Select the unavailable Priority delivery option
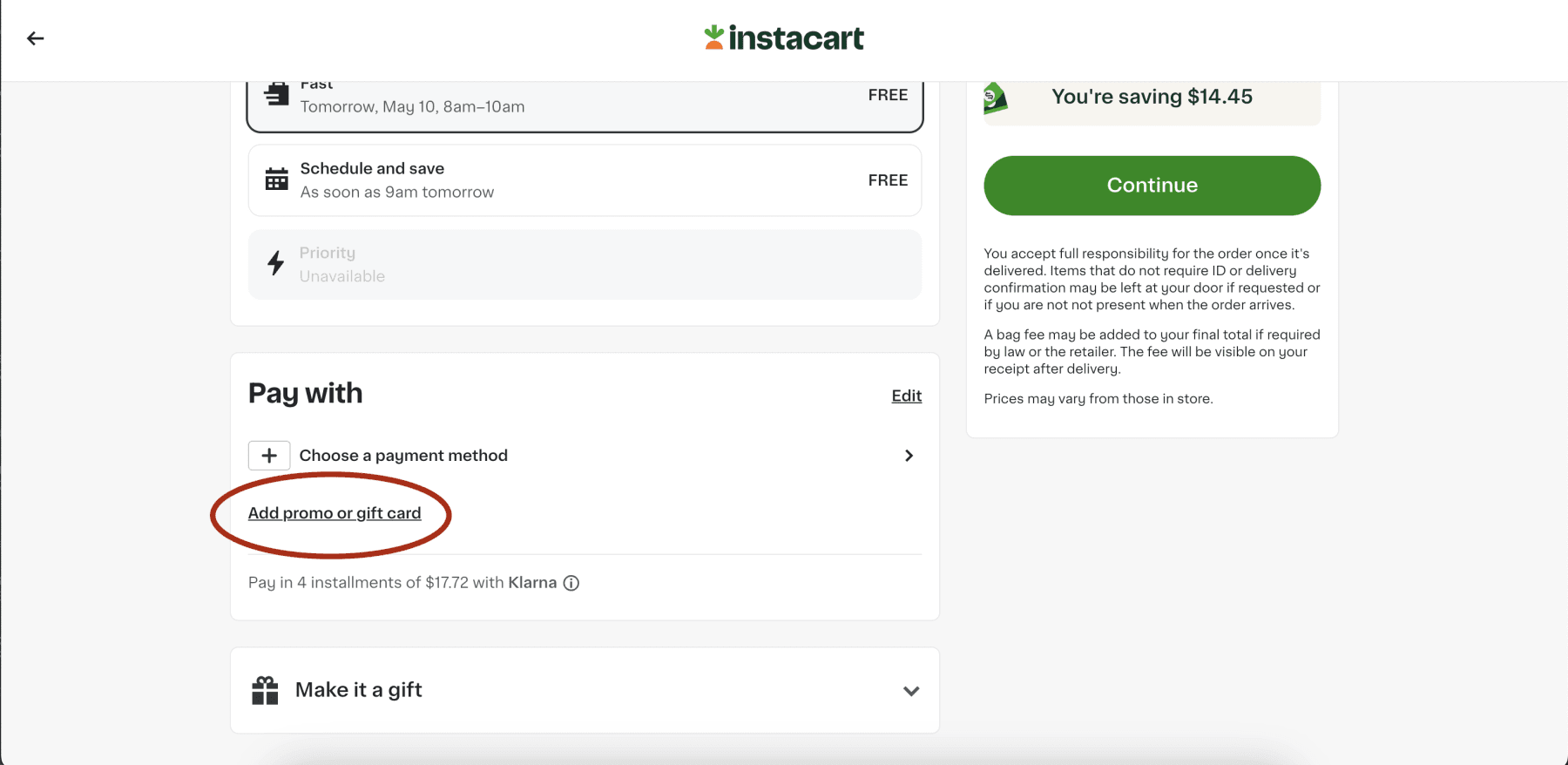Screen dimensions: 1568x765 point(585,264)
